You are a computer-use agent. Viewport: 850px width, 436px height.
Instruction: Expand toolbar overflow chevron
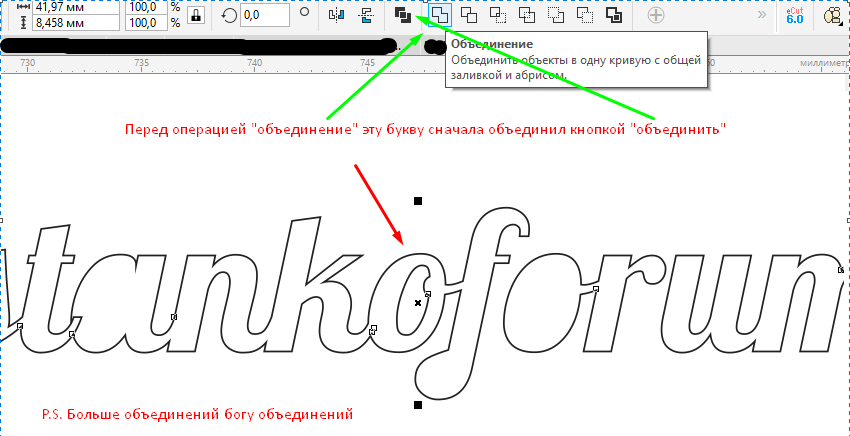click(764, 15)
